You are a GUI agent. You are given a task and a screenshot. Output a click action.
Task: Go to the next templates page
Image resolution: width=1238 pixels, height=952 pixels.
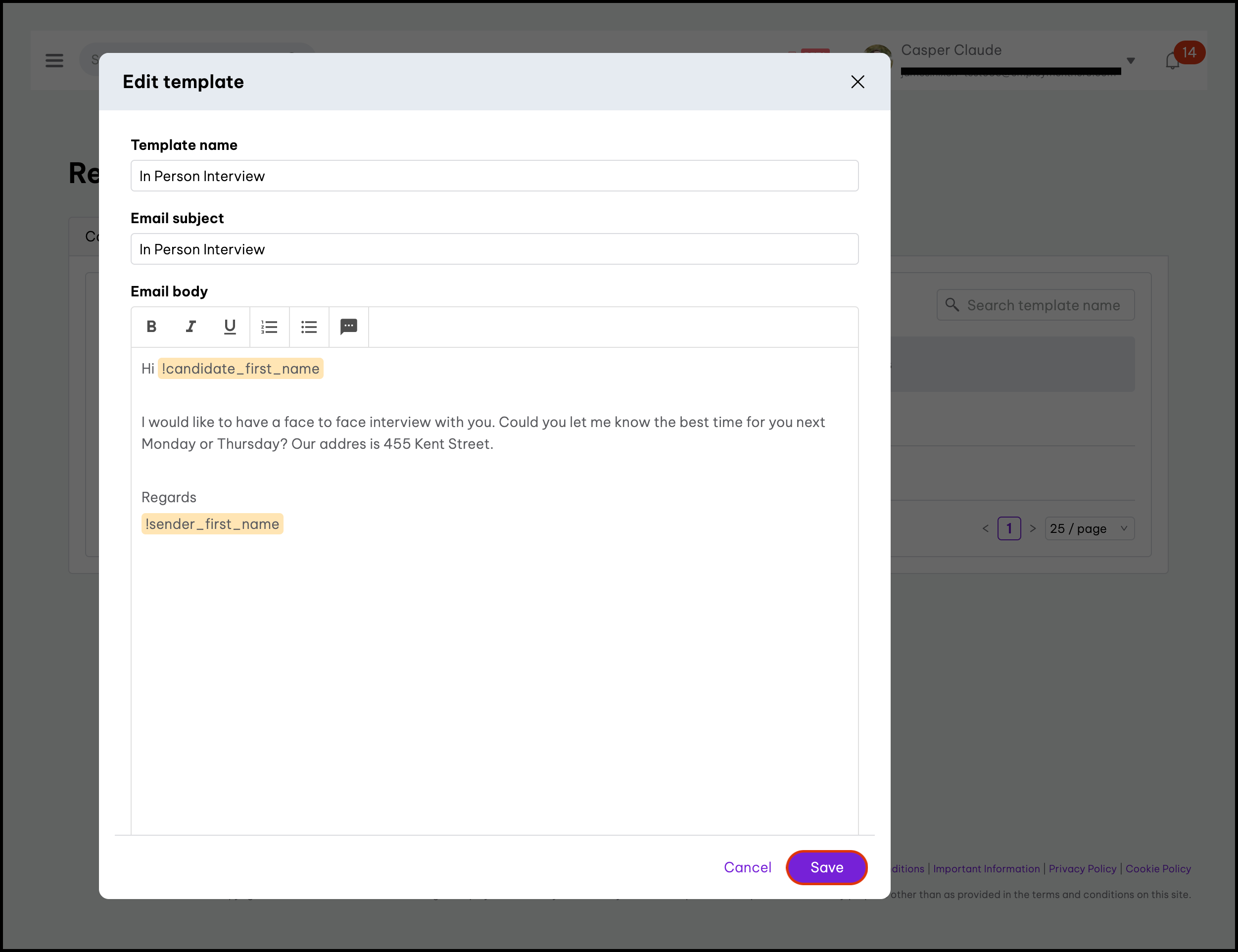coord(1032,528)
